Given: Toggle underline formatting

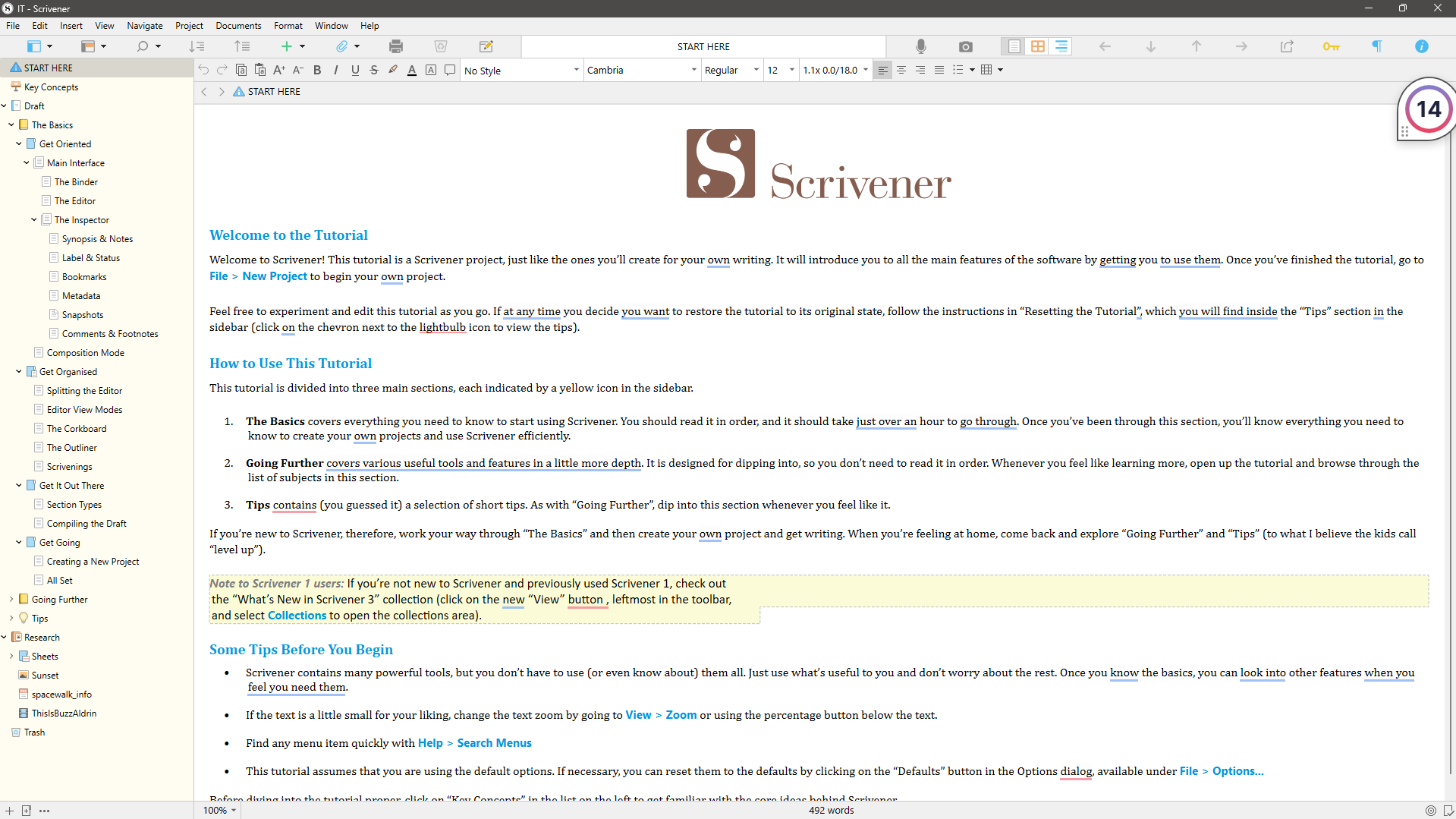Looking at the screenshot, I should pos(355,70).
